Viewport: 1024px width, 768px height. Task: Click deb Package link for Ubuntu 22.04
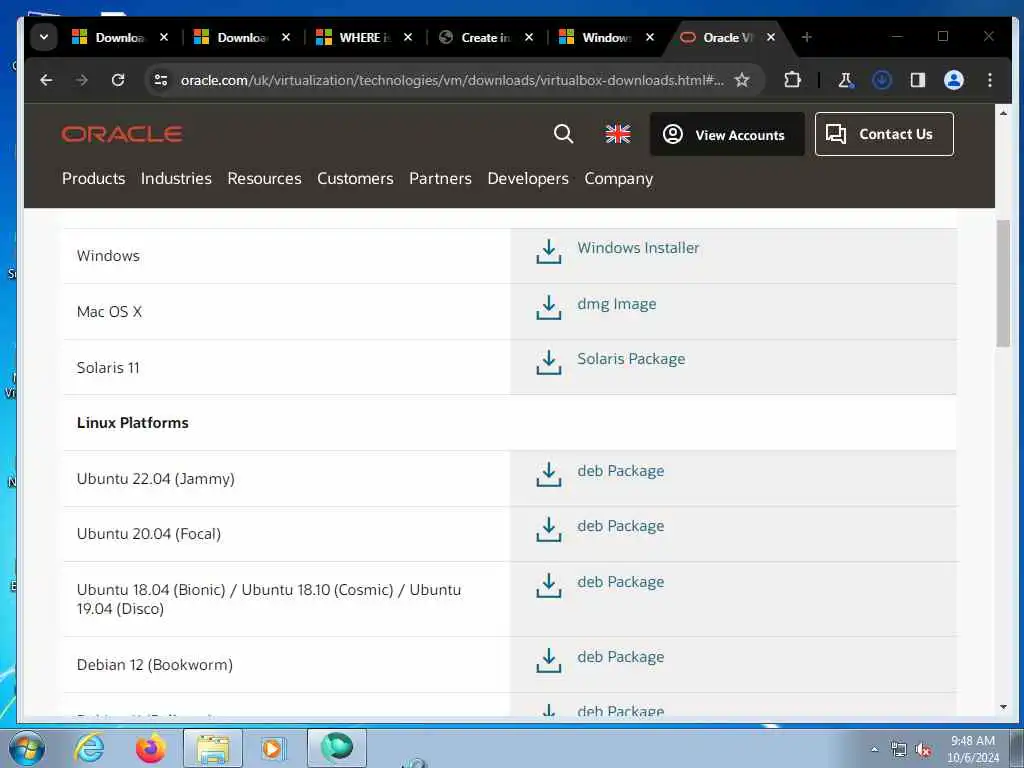pyautogui.click(x=620, y=471)
